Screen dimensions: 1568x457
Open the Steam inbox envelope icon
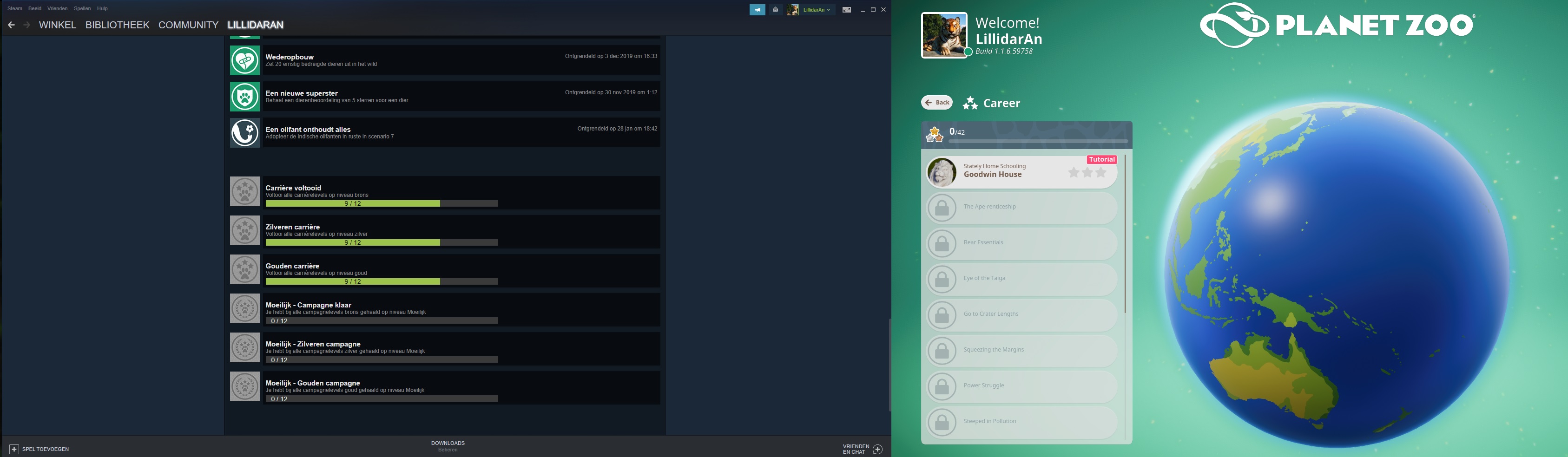(x=776, y=10)
